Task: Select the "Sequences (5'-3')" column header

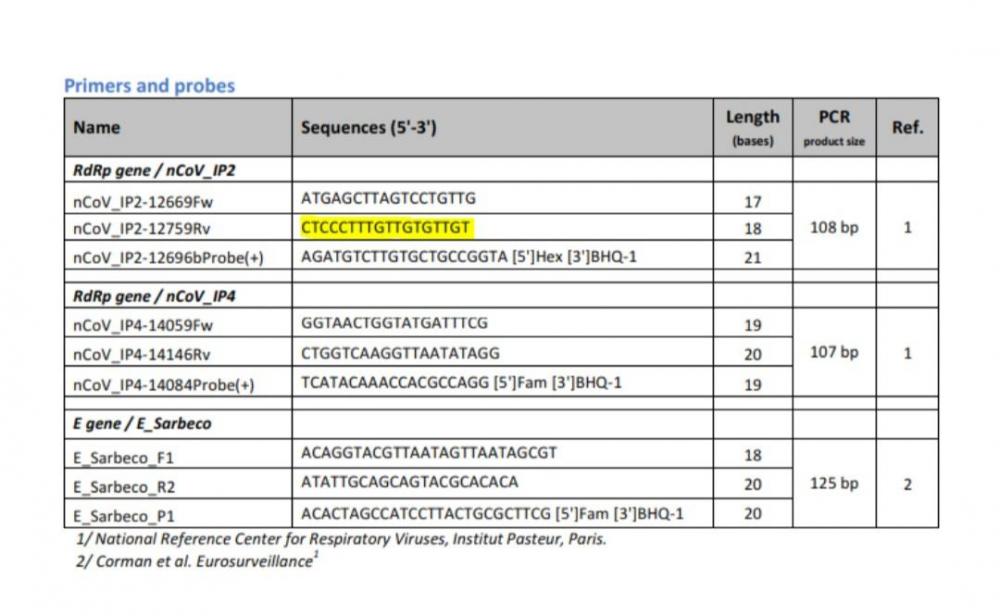Action: (x=368, y=127)
